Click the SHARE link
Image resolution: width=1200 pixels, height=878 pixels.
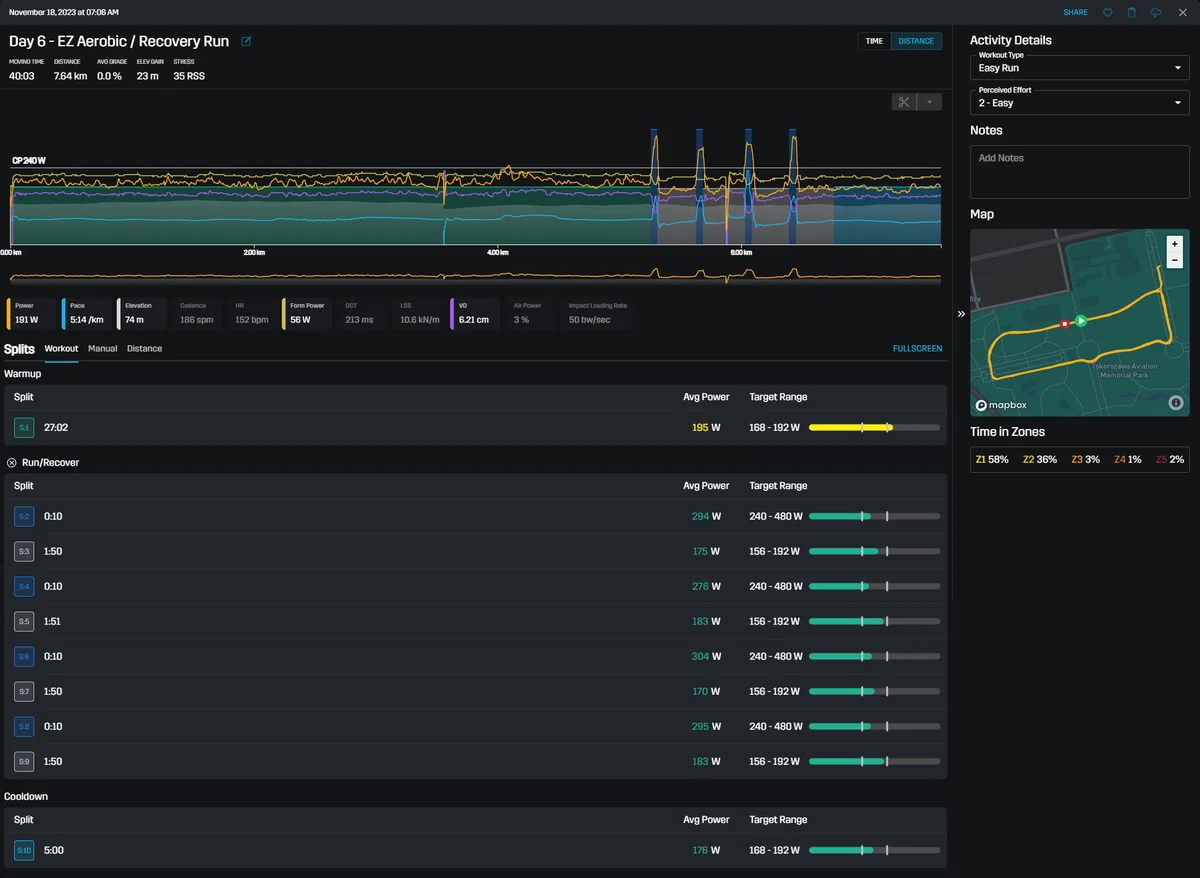(x=1076, y=13)
